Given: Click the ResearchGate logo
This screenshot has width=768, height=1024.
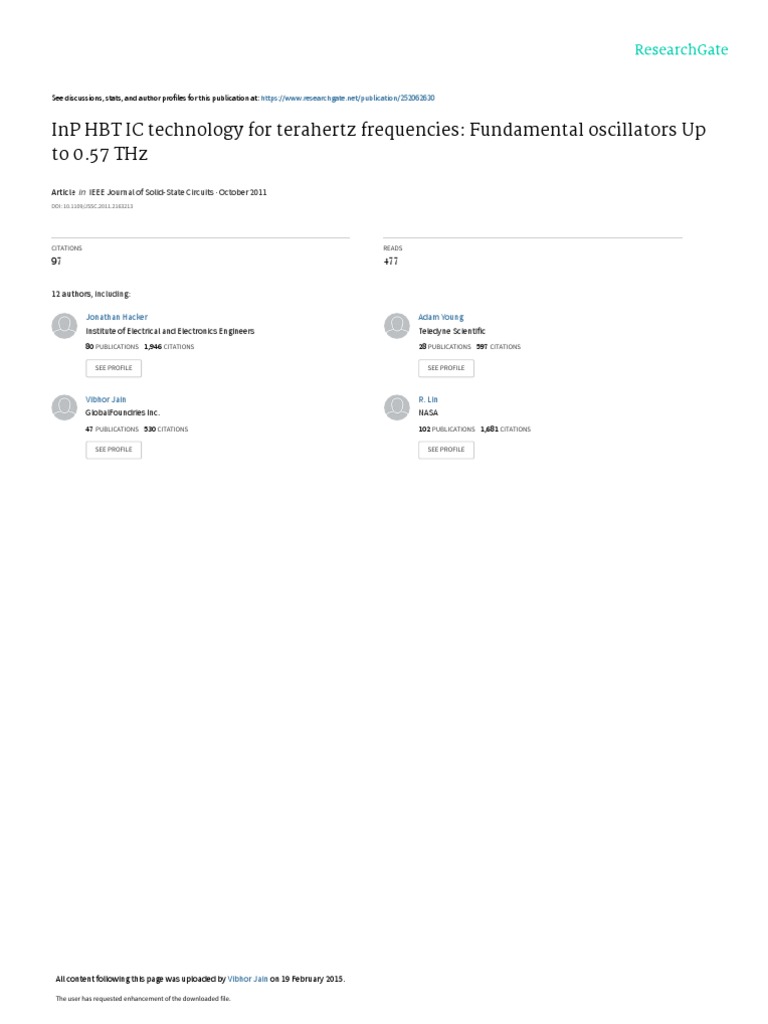Looking at the screenshot, I should click(x=681, y=49).
